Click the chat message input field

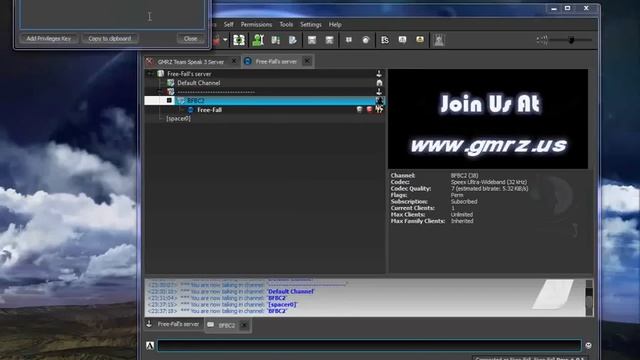(369, 345)
